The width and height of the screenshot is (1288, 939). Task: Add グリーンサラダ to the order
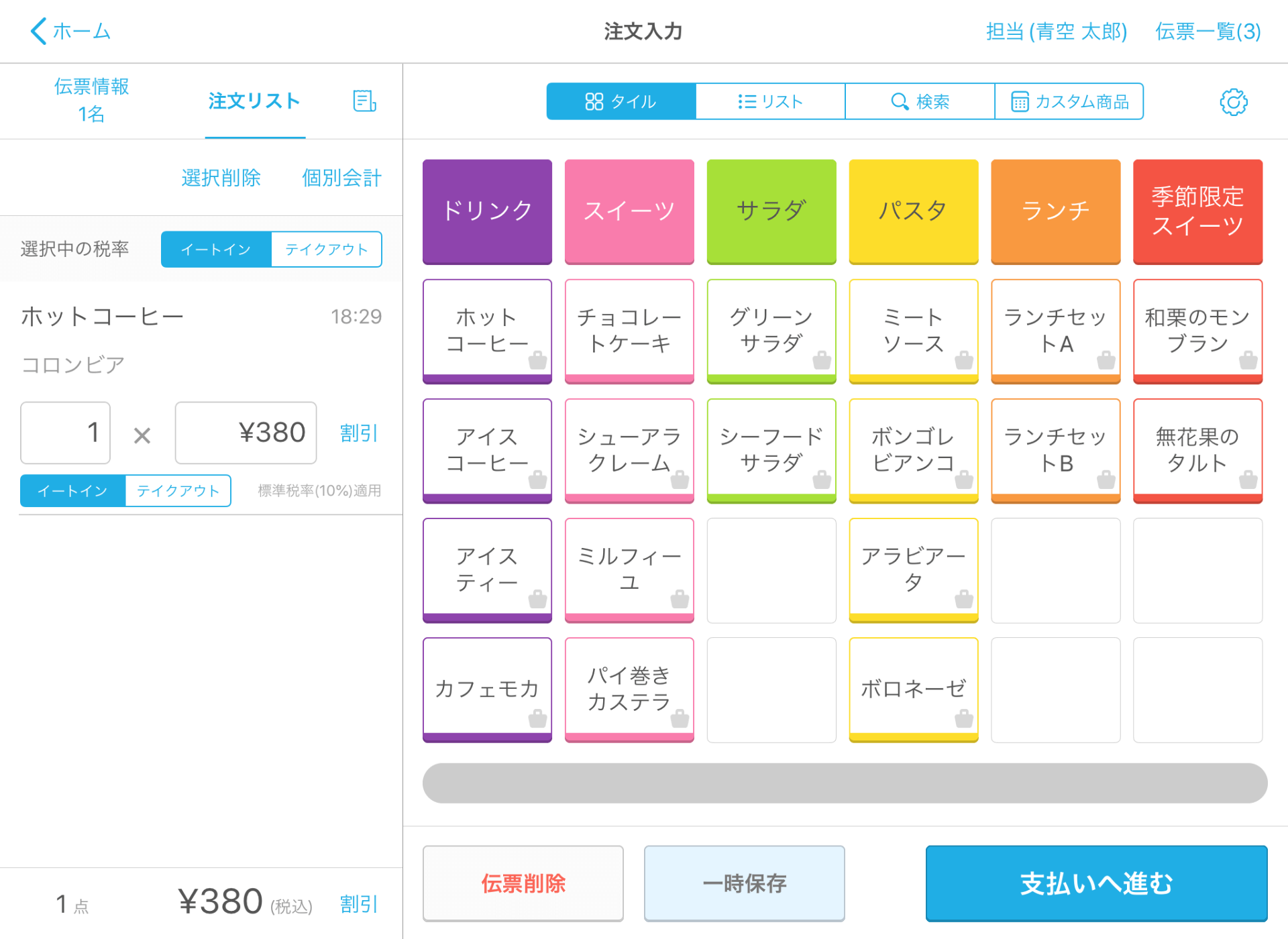[x=771, y=331]
